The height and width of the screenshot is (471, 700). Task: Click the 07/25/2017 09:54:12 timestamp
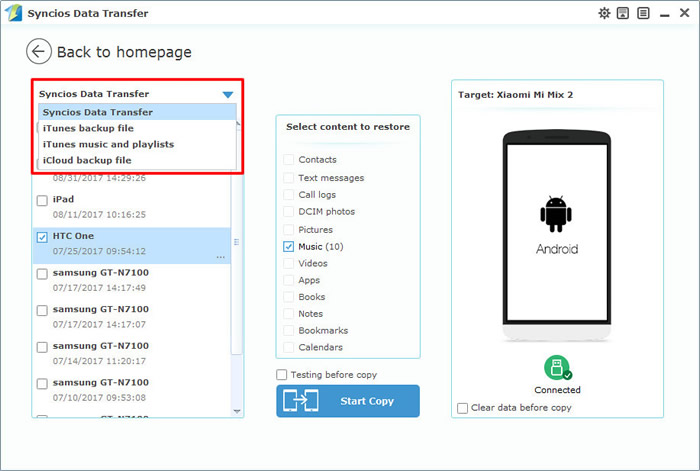99,251
